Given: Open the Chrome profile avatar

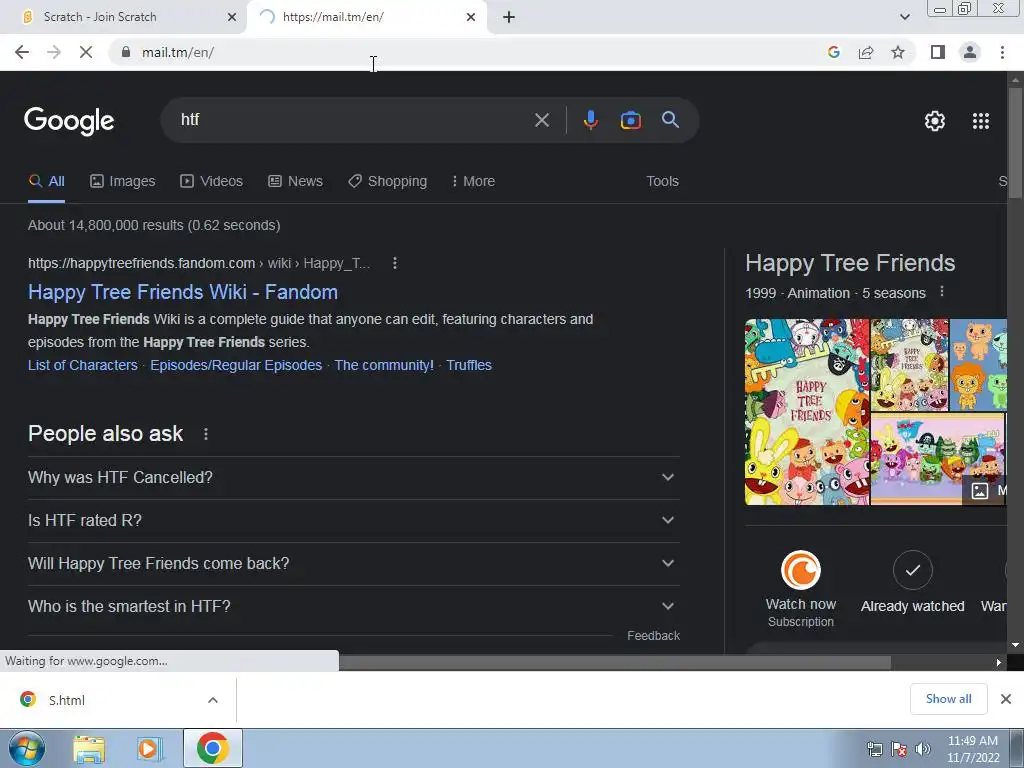Looking at the screenshot, I should point(970,52).
